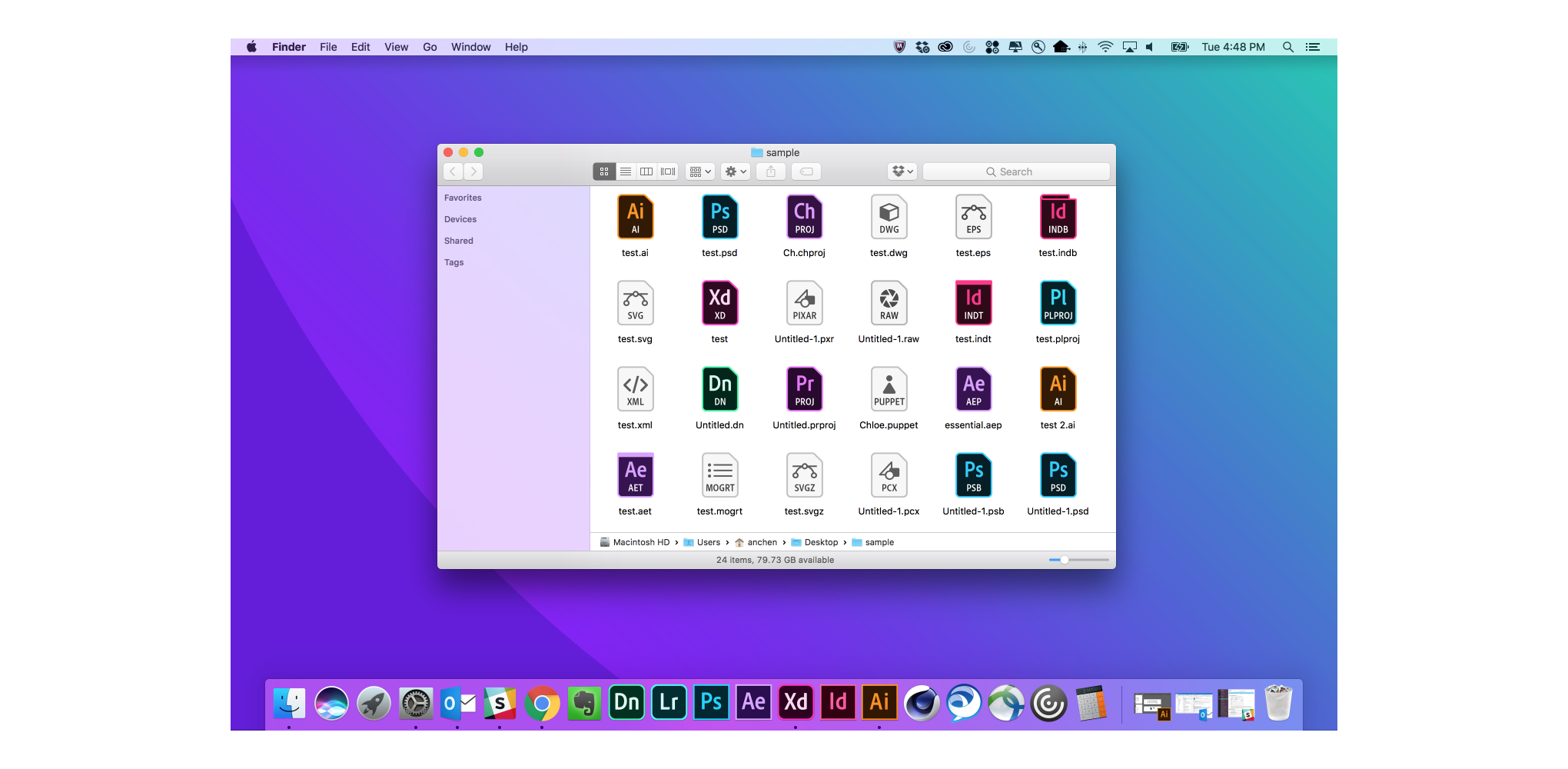Select the test.mogrt motion graphics template

pyautogui.click(x=719, y=475)
